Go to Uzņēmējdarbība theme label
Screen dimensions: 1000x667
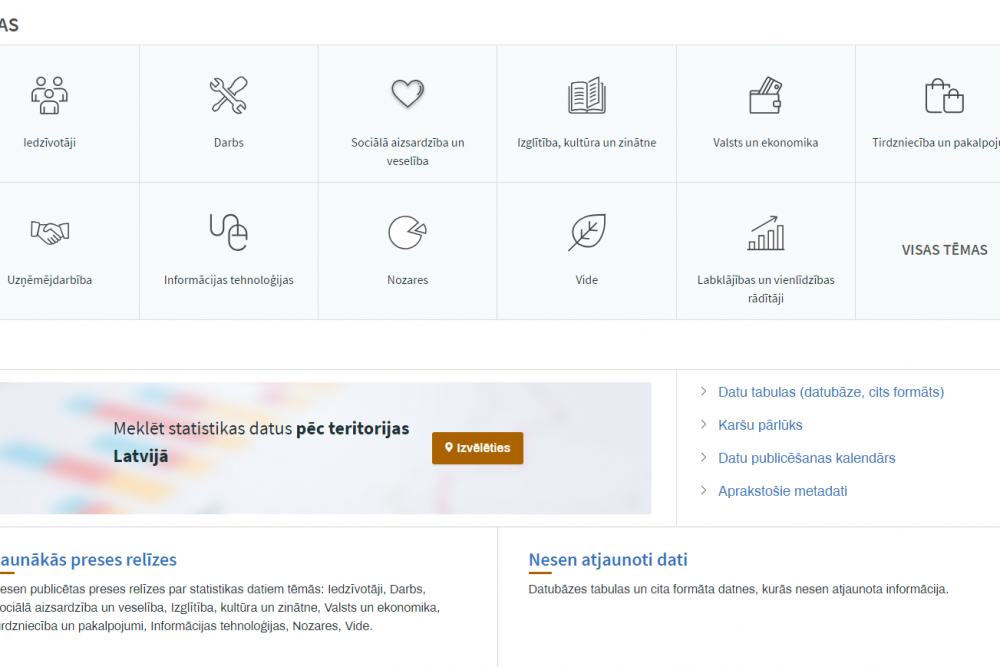[x=50, y=280]
